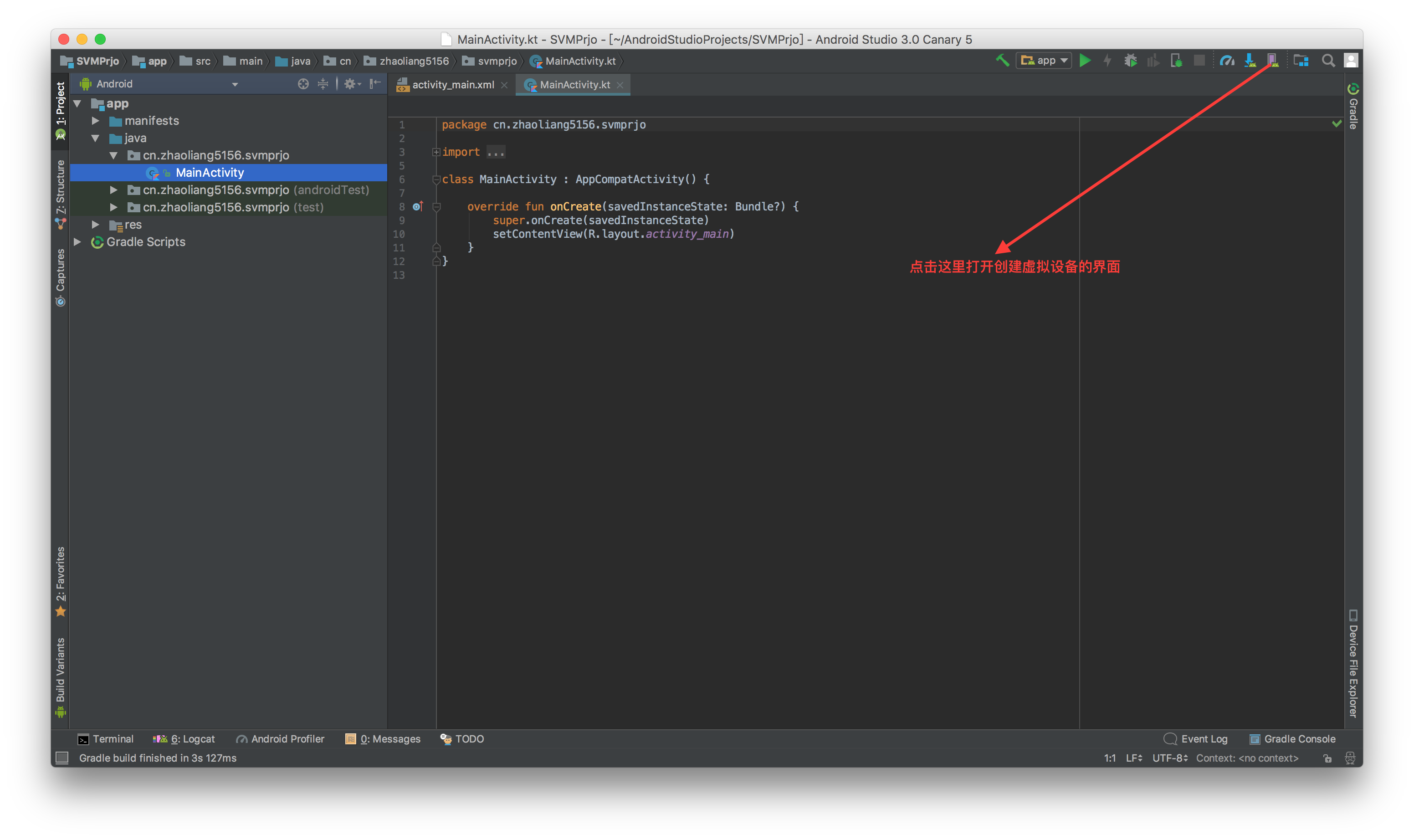Click the Search Everywhere magnifier icon

pos(1328,60)
